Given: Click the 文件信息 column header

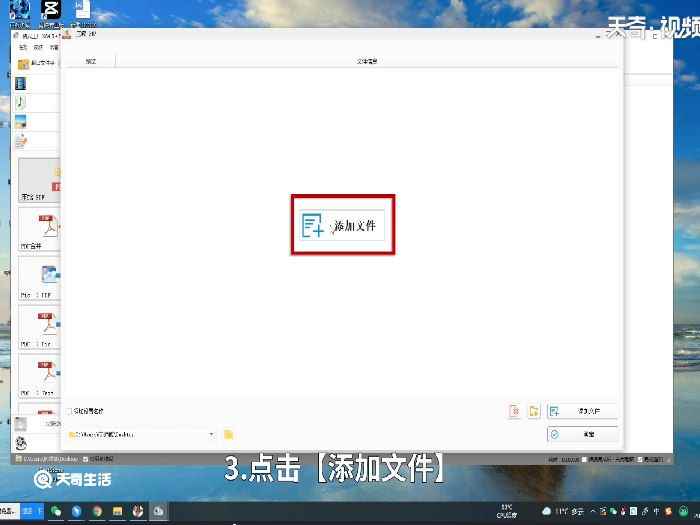Looking at the screenshot, I should (367, 61).
